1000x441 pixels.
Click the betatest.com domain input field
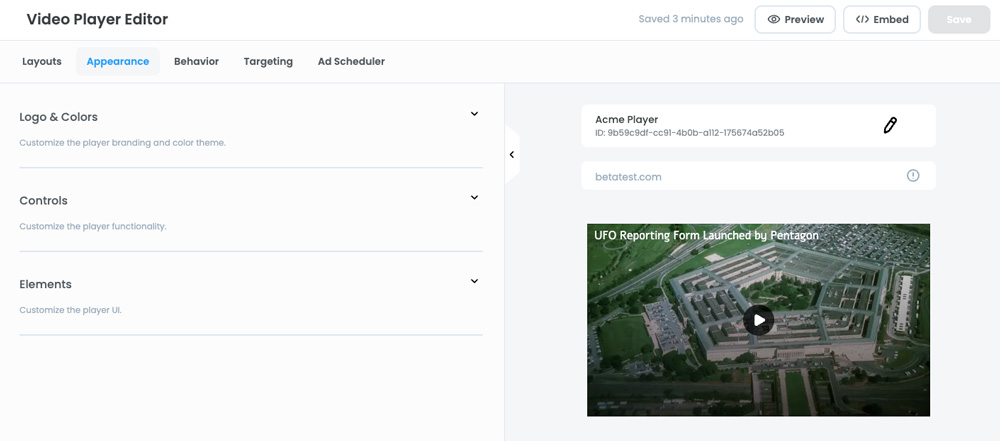coord(740,176)
